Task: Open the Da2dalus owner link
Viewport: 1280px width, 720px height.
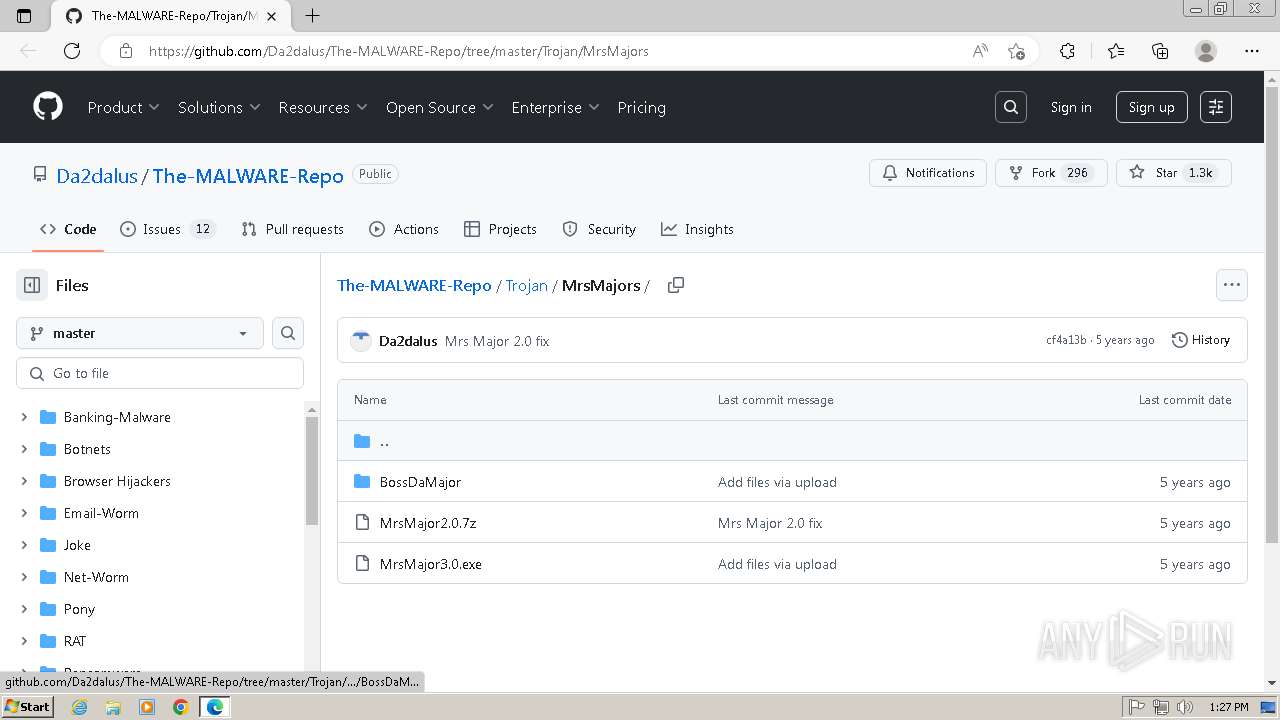Action: click(97, 176)
